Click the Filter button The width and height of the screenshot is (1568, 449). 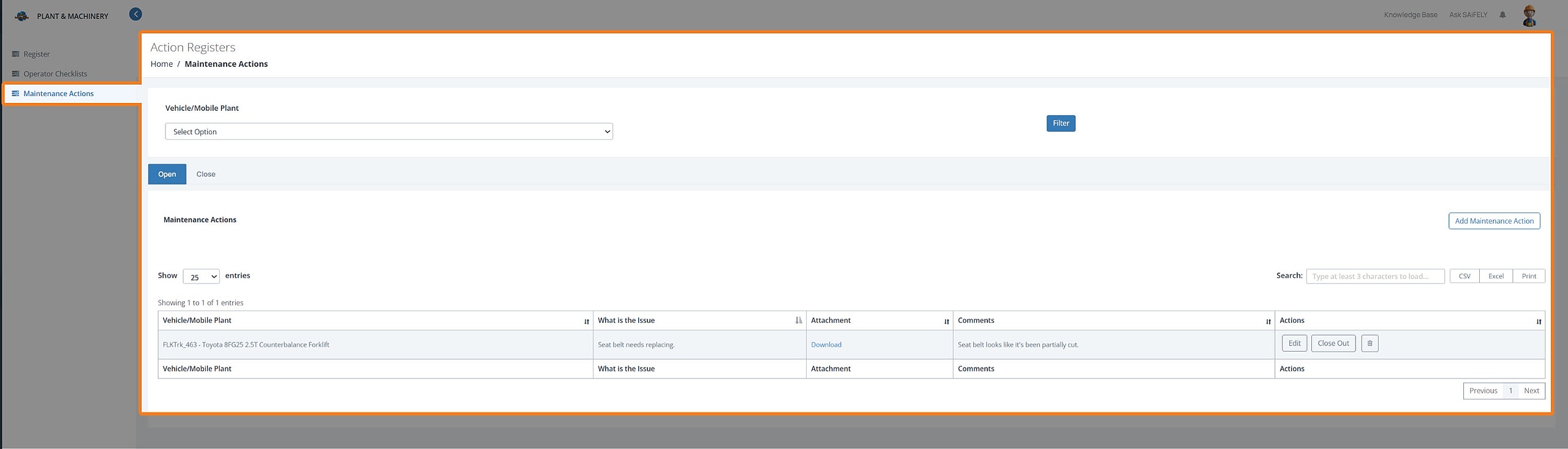(x=1061, y=123)
